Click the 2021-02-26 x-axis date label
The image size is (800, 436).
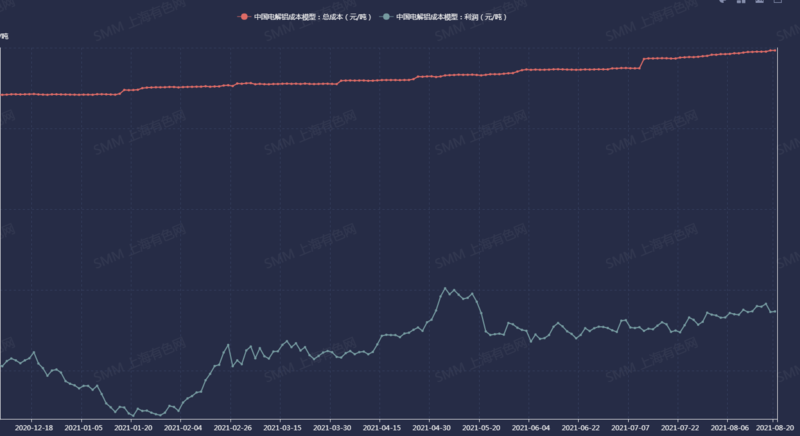233,428
